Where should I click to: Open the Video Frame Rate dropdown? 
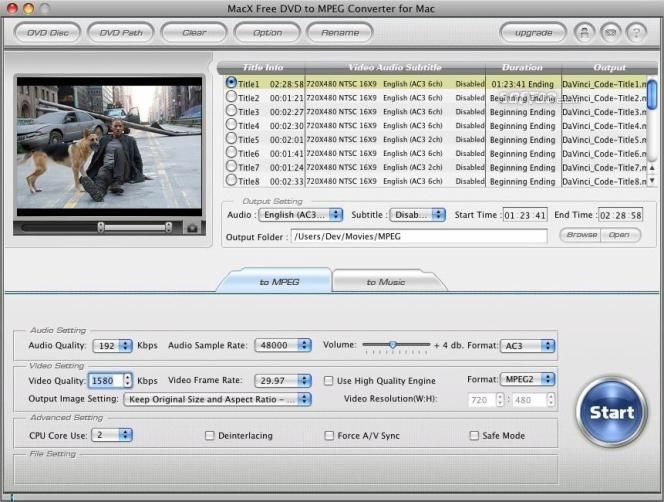click(x=283, y=380)
